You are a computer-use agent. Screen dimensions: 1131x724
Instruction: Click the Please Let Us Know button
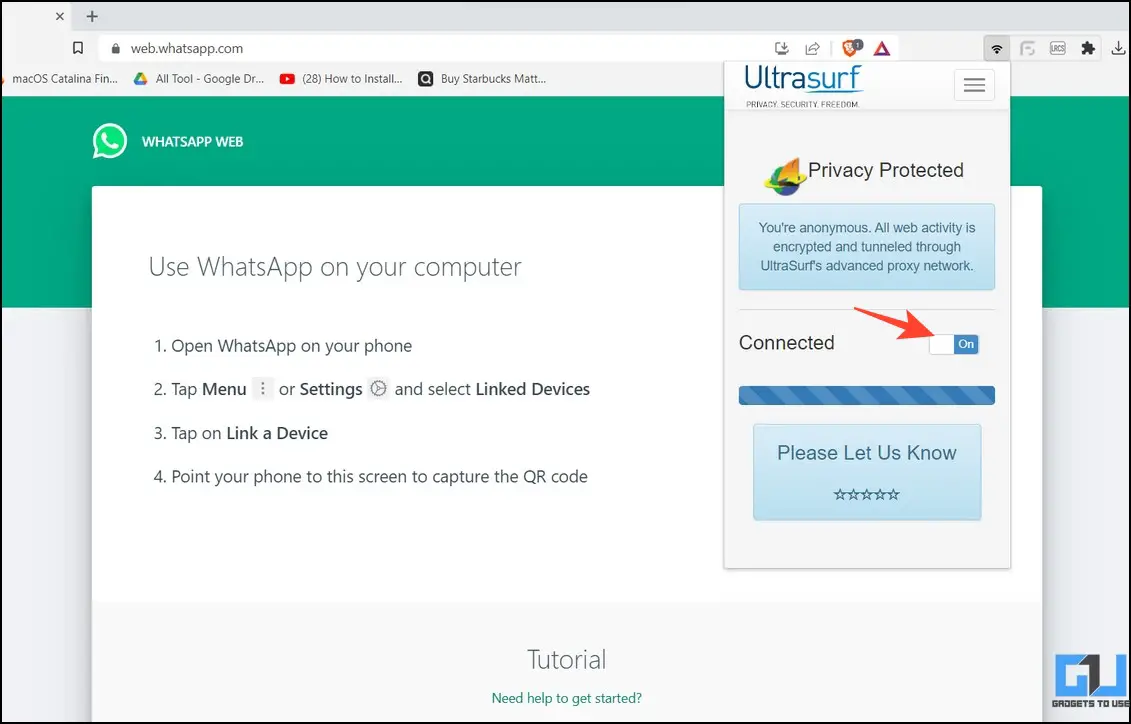867,472
